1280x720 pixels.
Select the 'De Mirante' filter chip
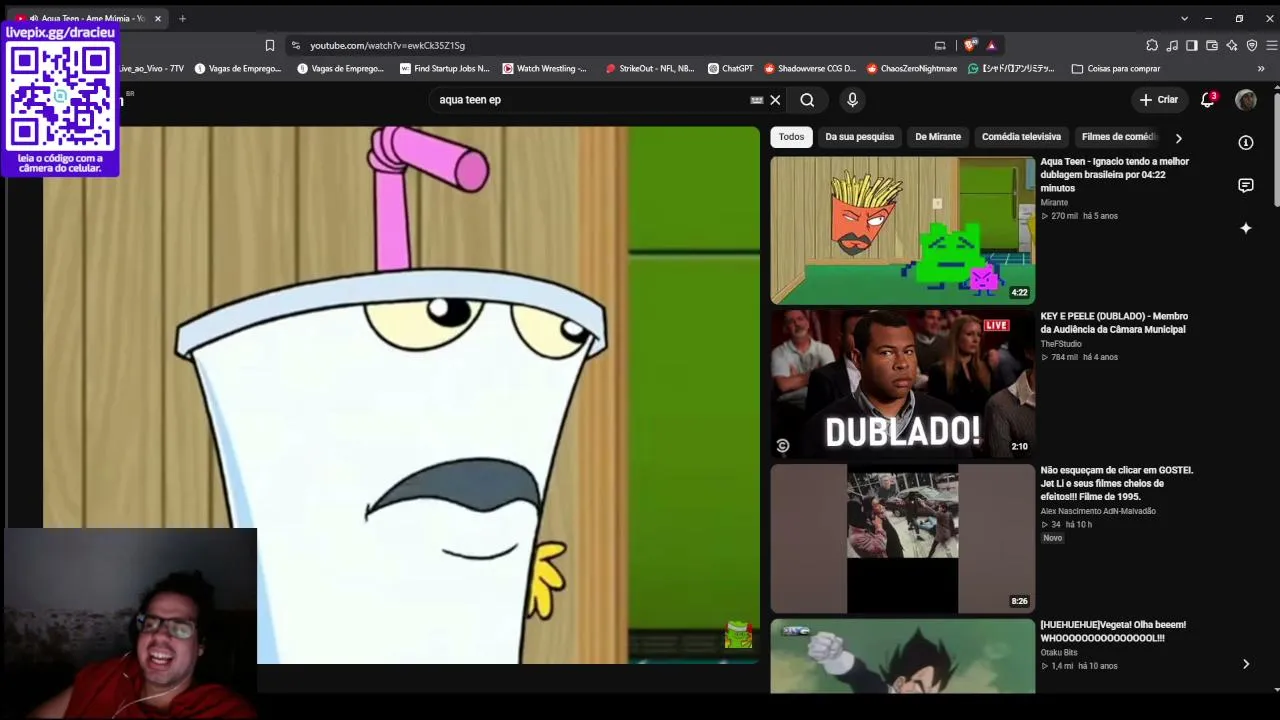click(x=938, y=137)
